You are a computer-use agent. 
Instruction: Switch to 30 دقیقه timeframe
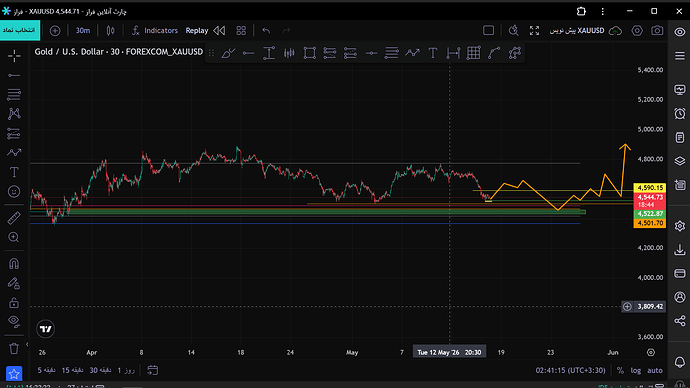tap(100, 370)
